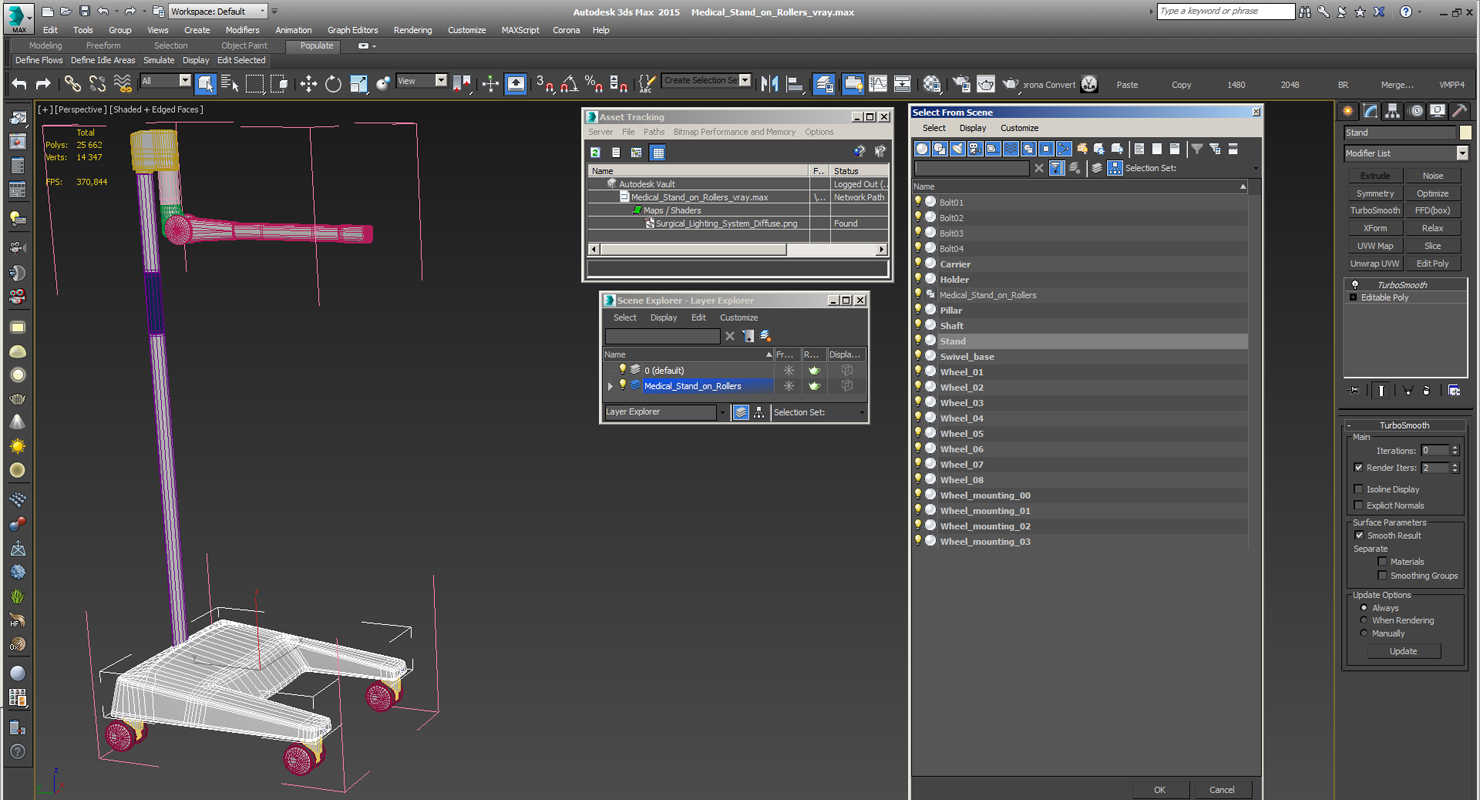Enable Separate by Materials checkbox
1480x800 pixels.
pyautogui.click(x=1382, y=561)
